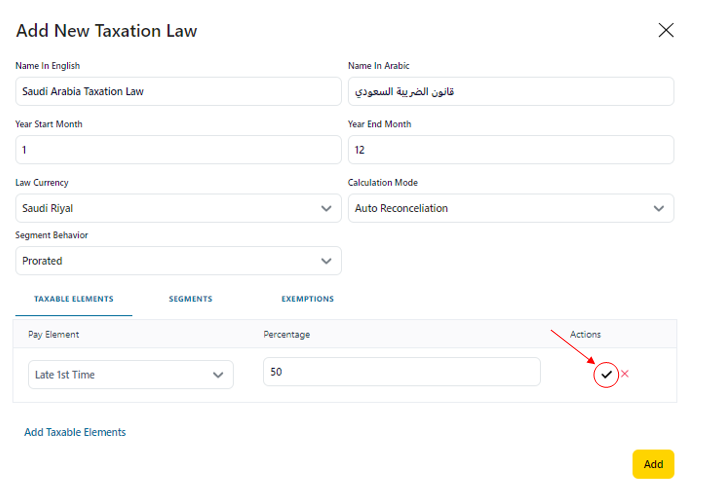Click the Auto Reconciliation chevron arrow

658,208
